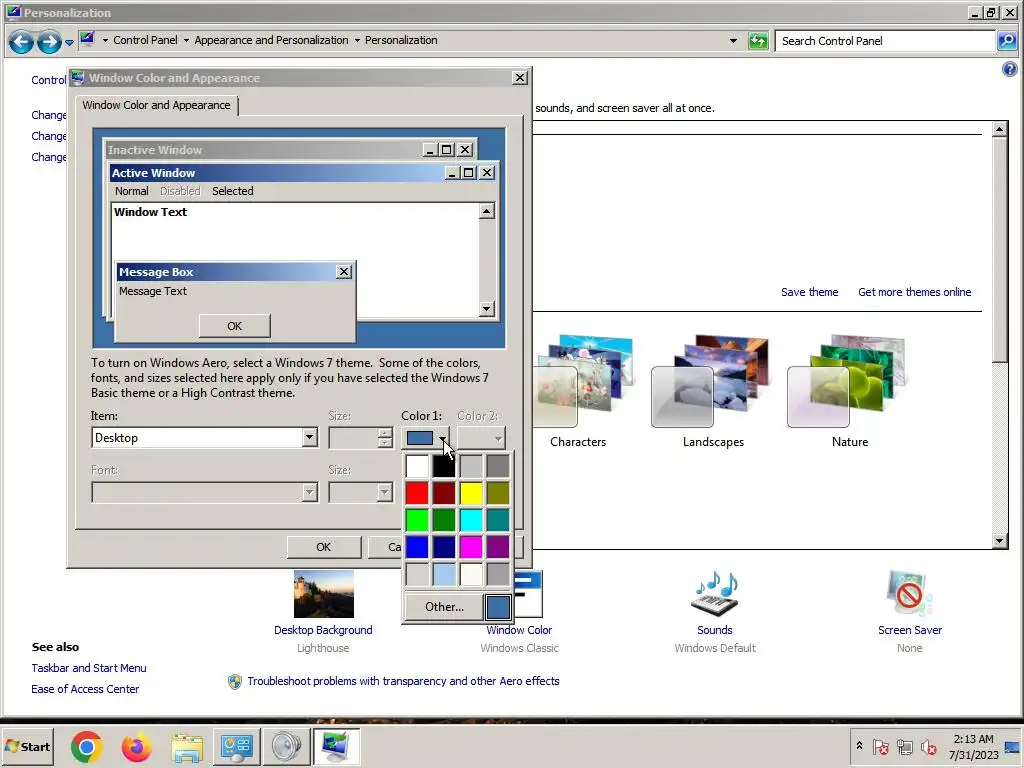Pick the light blue color swatch

pos(443,575)
